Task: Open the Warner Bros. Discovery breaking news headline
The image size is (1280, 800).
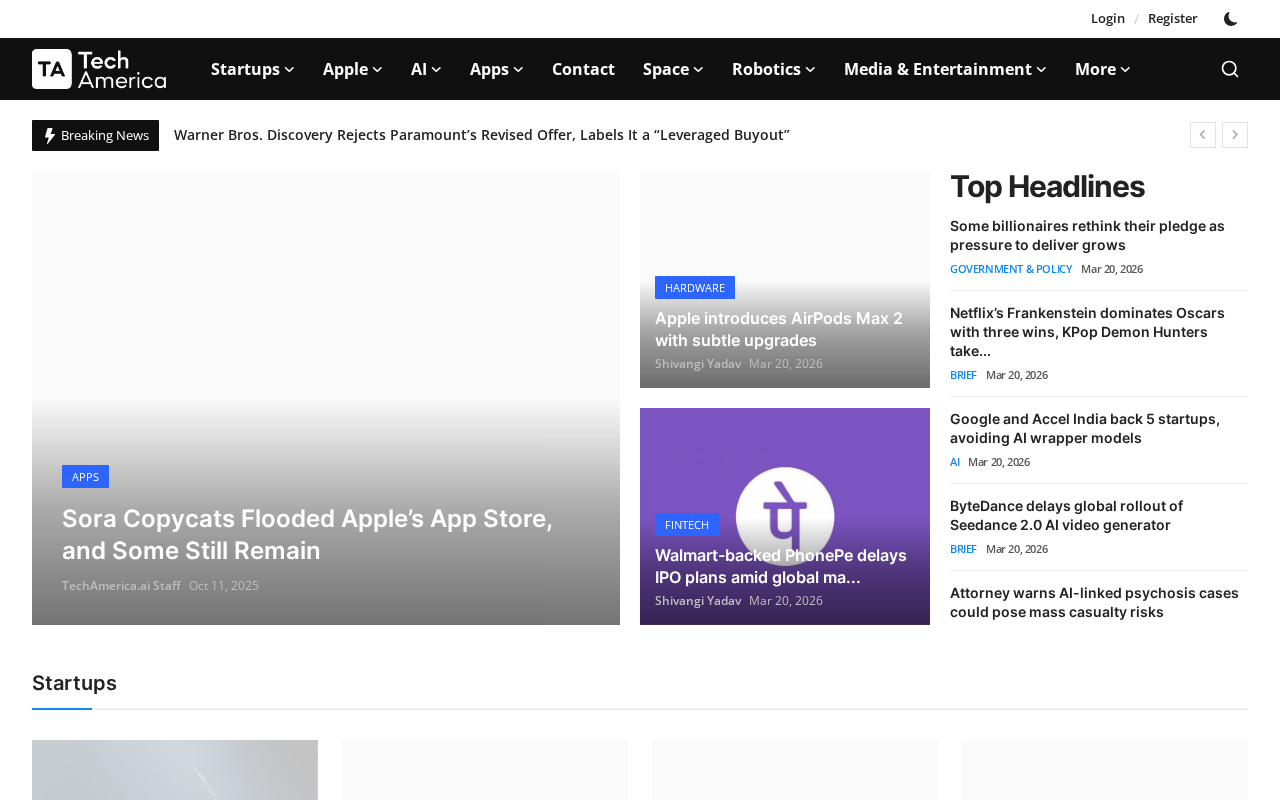Action: 482,135
